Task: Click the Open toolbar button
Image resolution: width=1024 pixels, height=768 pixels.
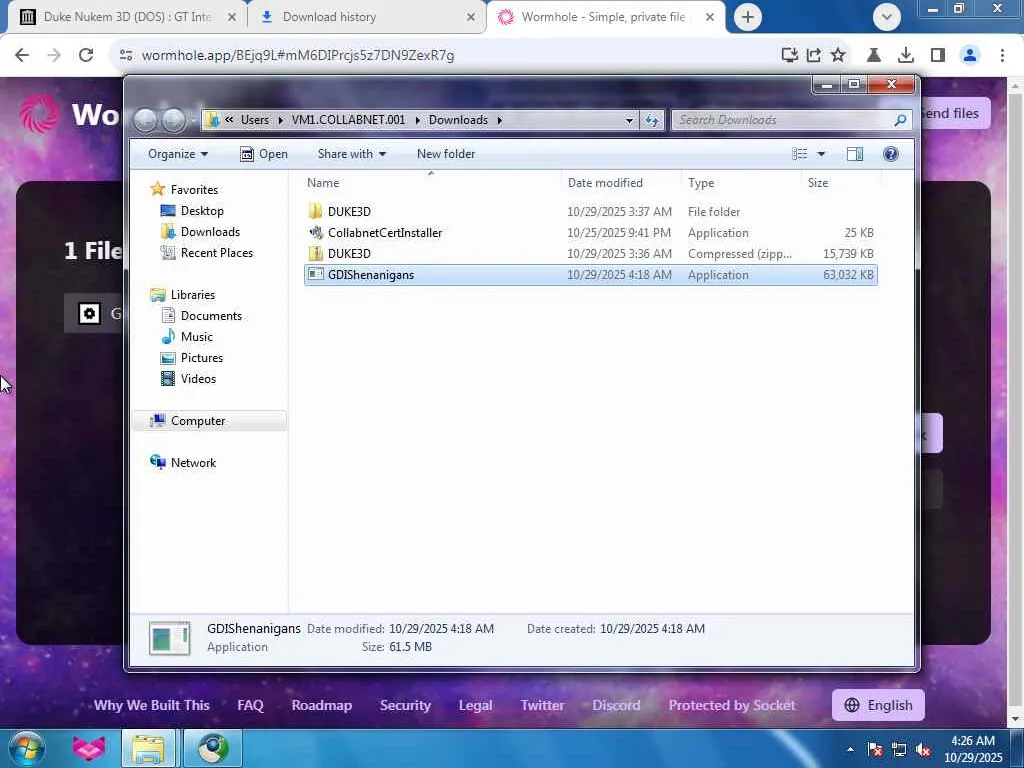Action: [x=264, y=153]
